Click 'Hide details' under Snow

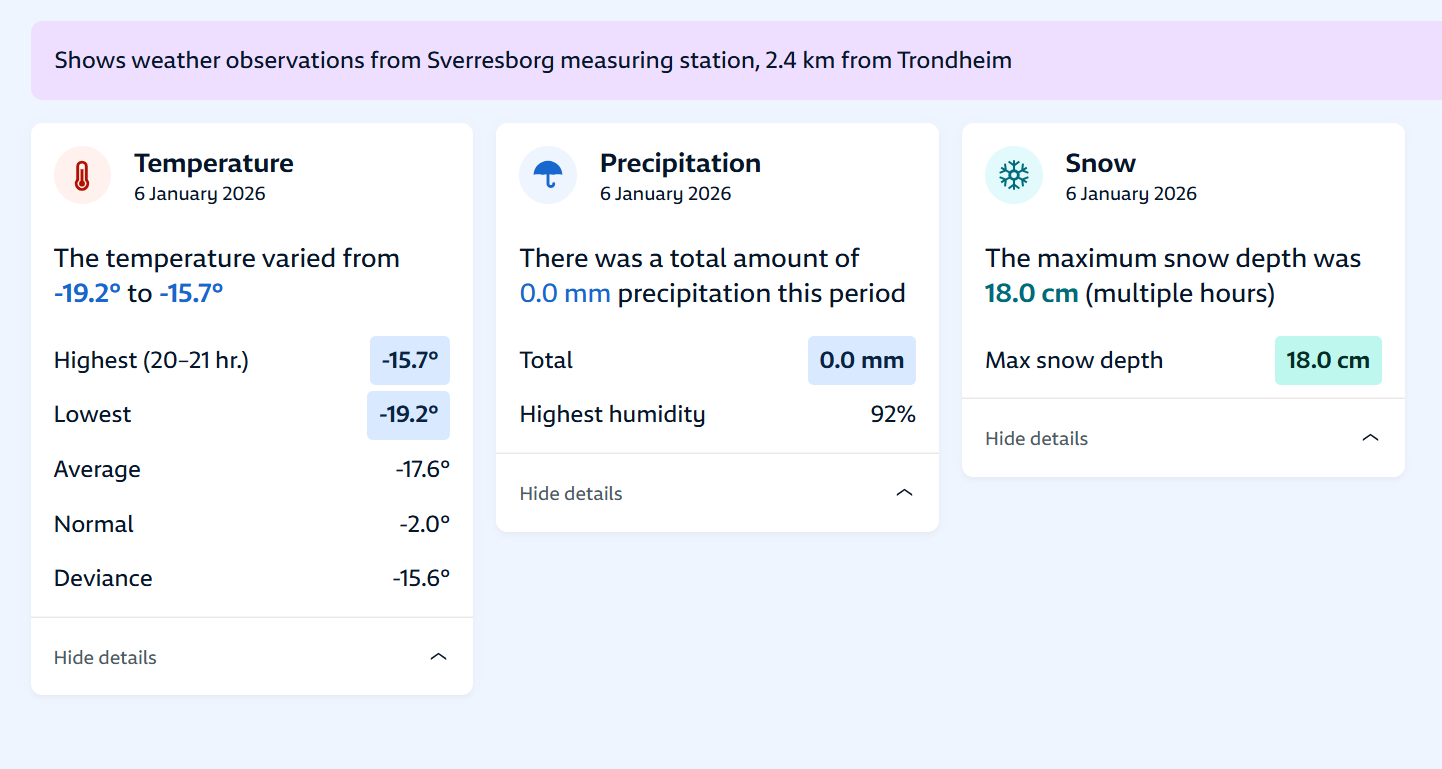(1036, 438)
